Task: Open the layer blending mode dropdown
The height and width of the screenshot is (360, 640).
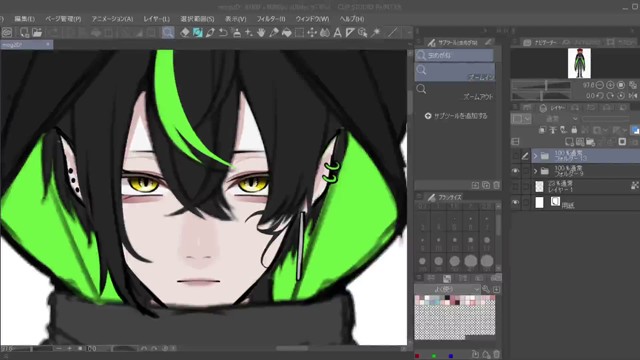Action: [558, 119]
